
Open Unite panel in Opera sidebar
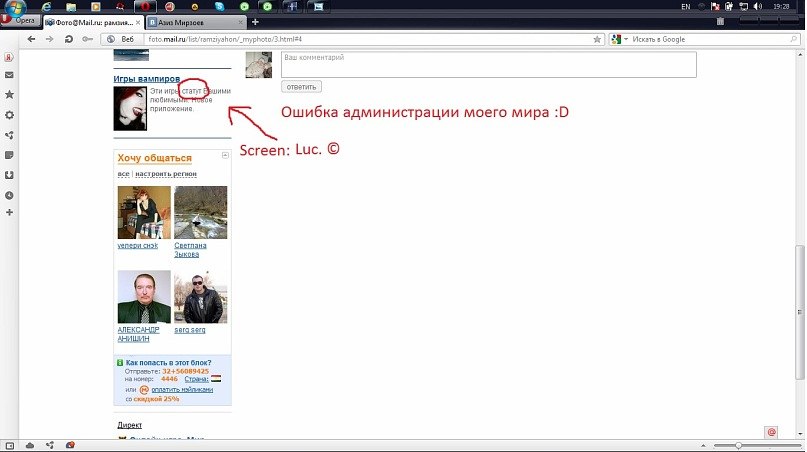tap(9, 135)
